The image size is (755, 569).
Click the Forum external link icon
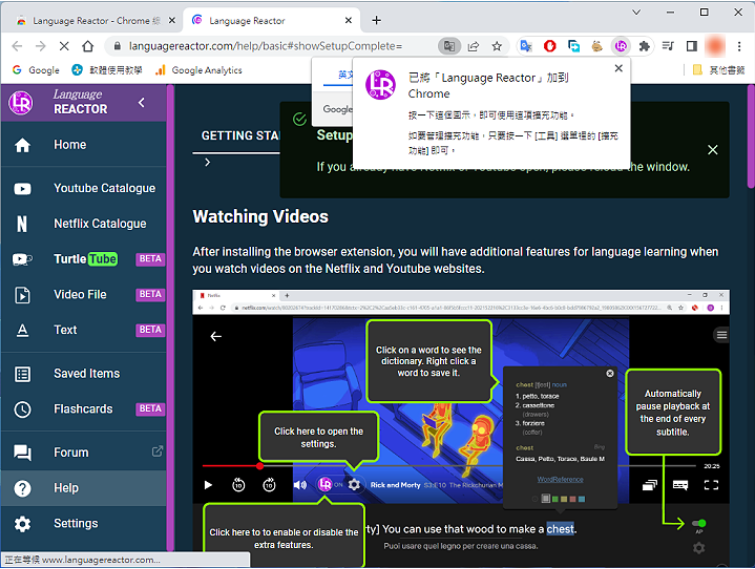click(x=157, y=452)
